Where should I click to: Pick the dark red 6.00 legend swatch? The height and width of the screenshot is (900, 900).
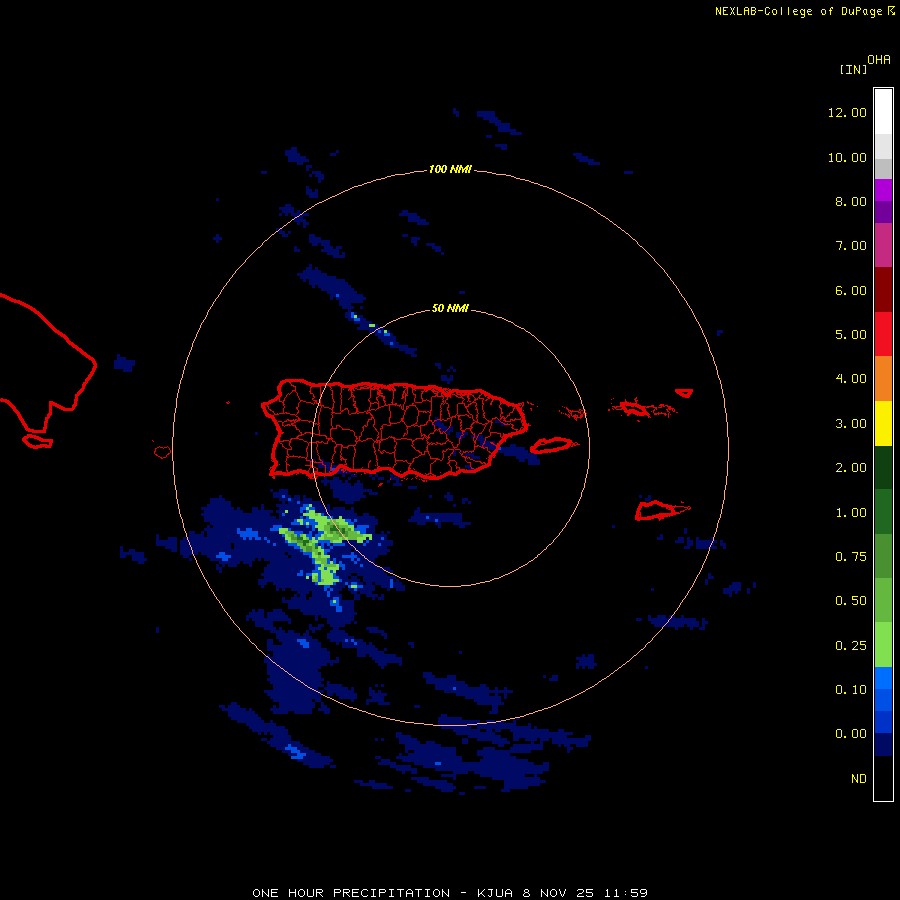tap(883, 290)
